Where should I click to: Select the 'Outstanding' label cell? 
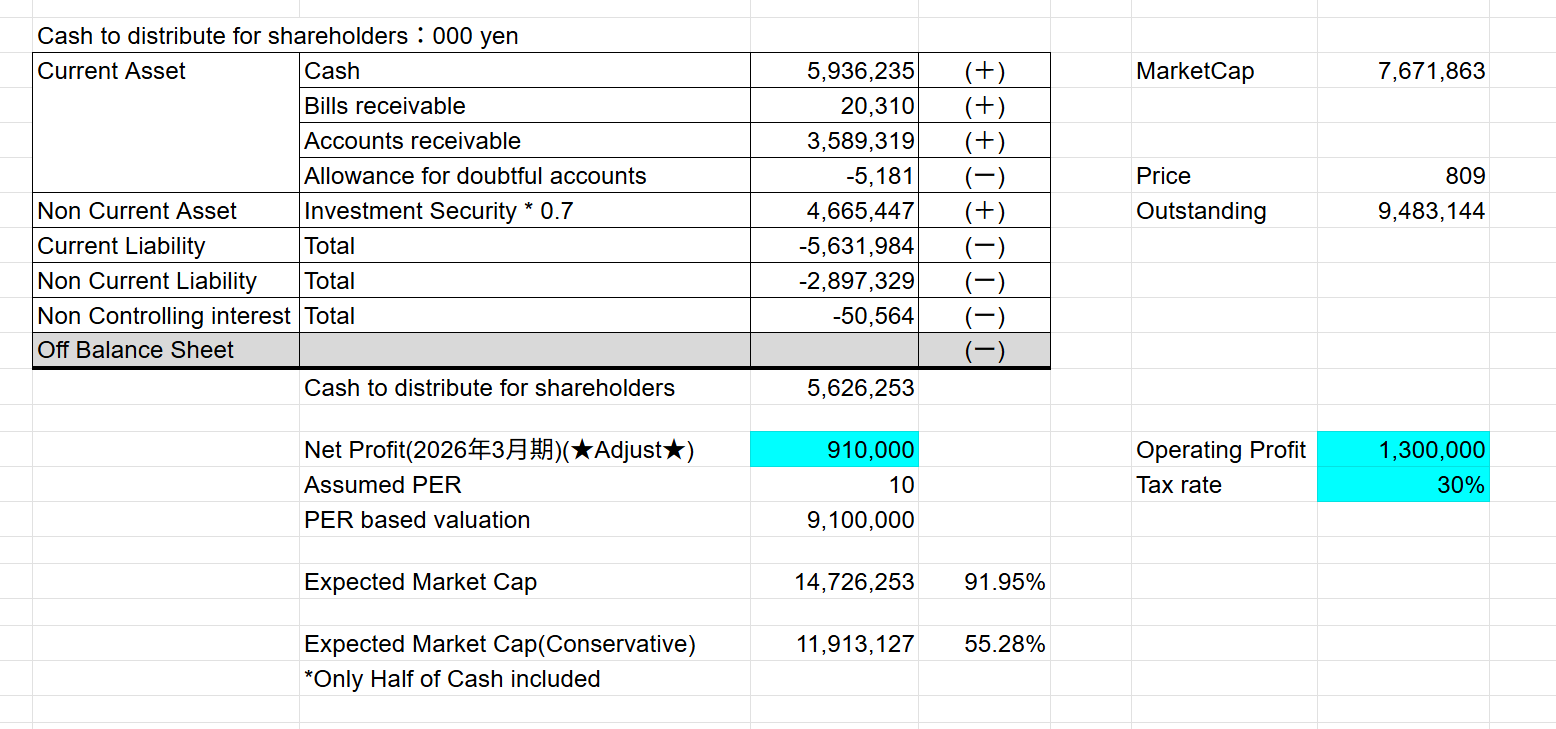click(x=1224, y=211)
